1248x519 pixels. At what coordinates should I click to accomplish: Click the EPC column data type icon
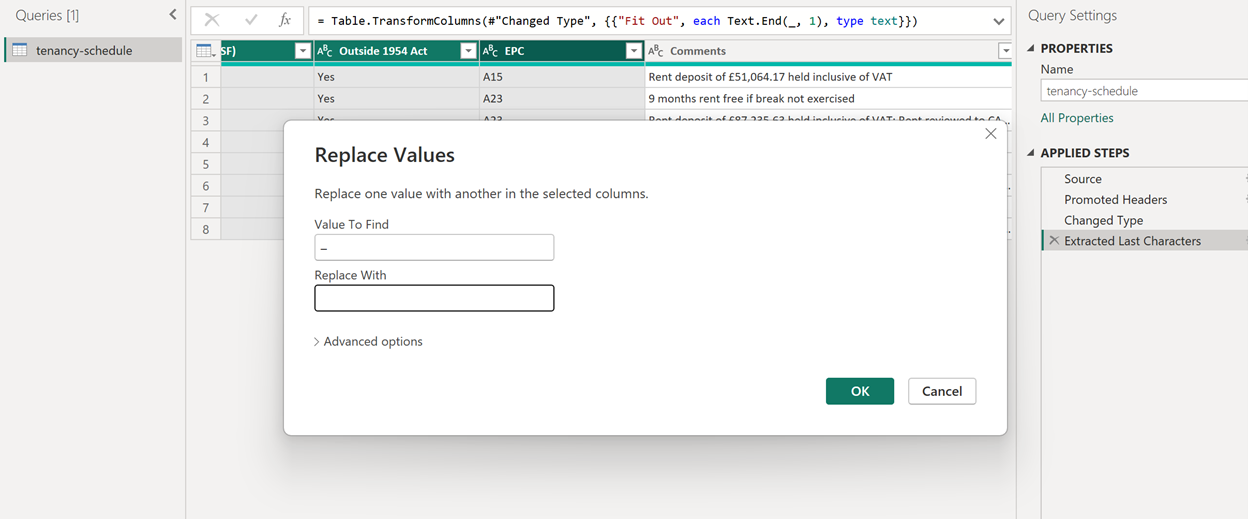point(491,51)
